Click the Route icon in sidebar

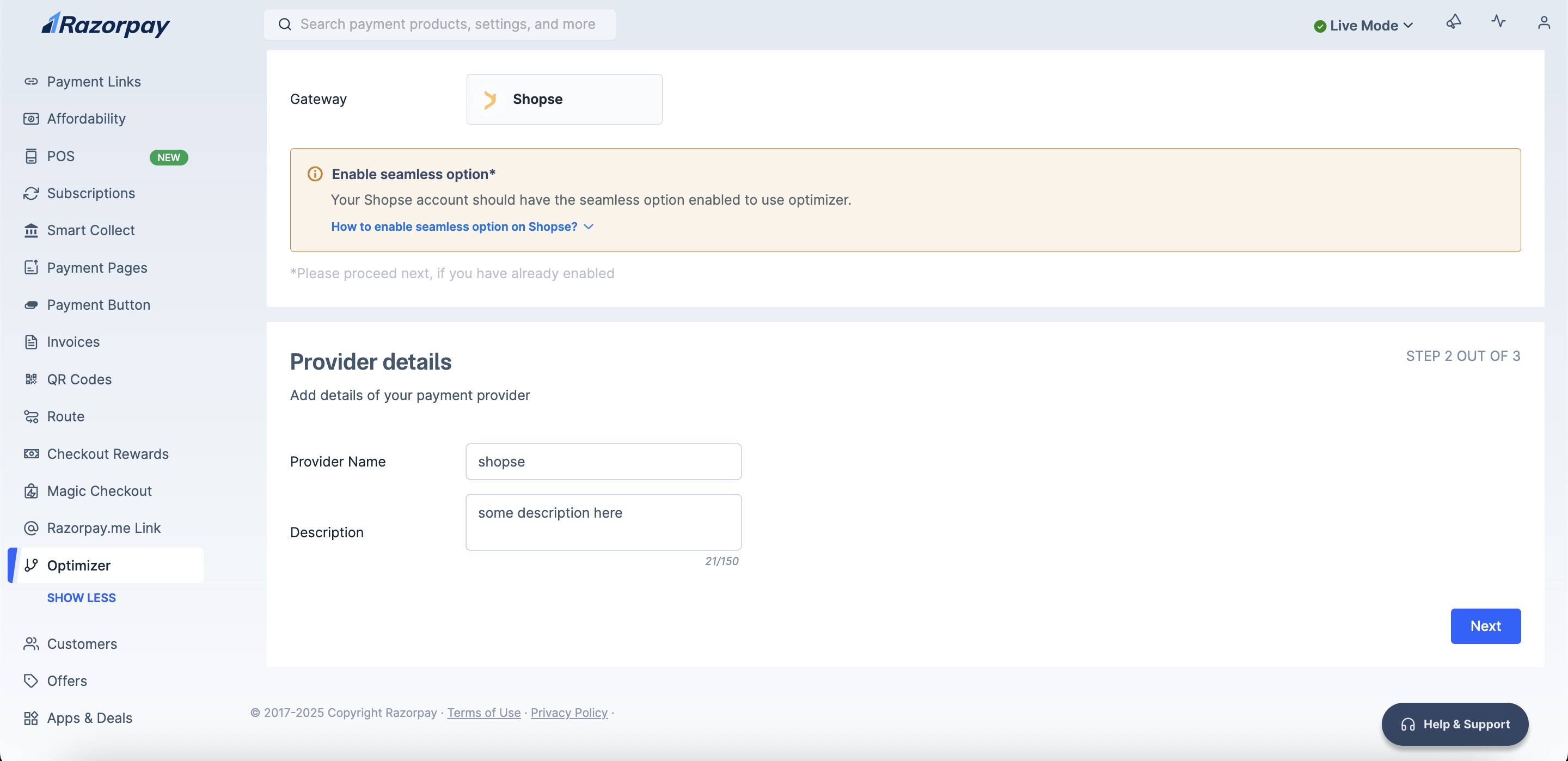[31, 416]
